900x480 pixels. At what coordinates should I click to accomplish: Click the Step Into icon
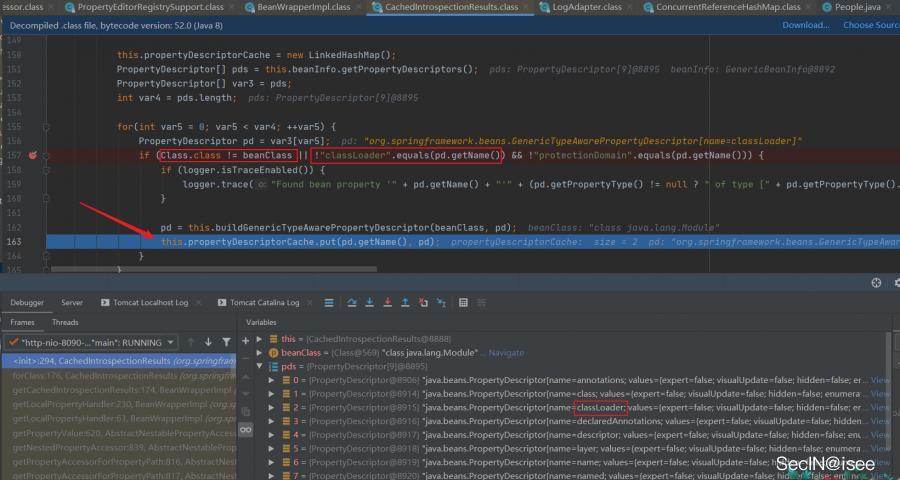pyautogui.click(x=370, y=303)
